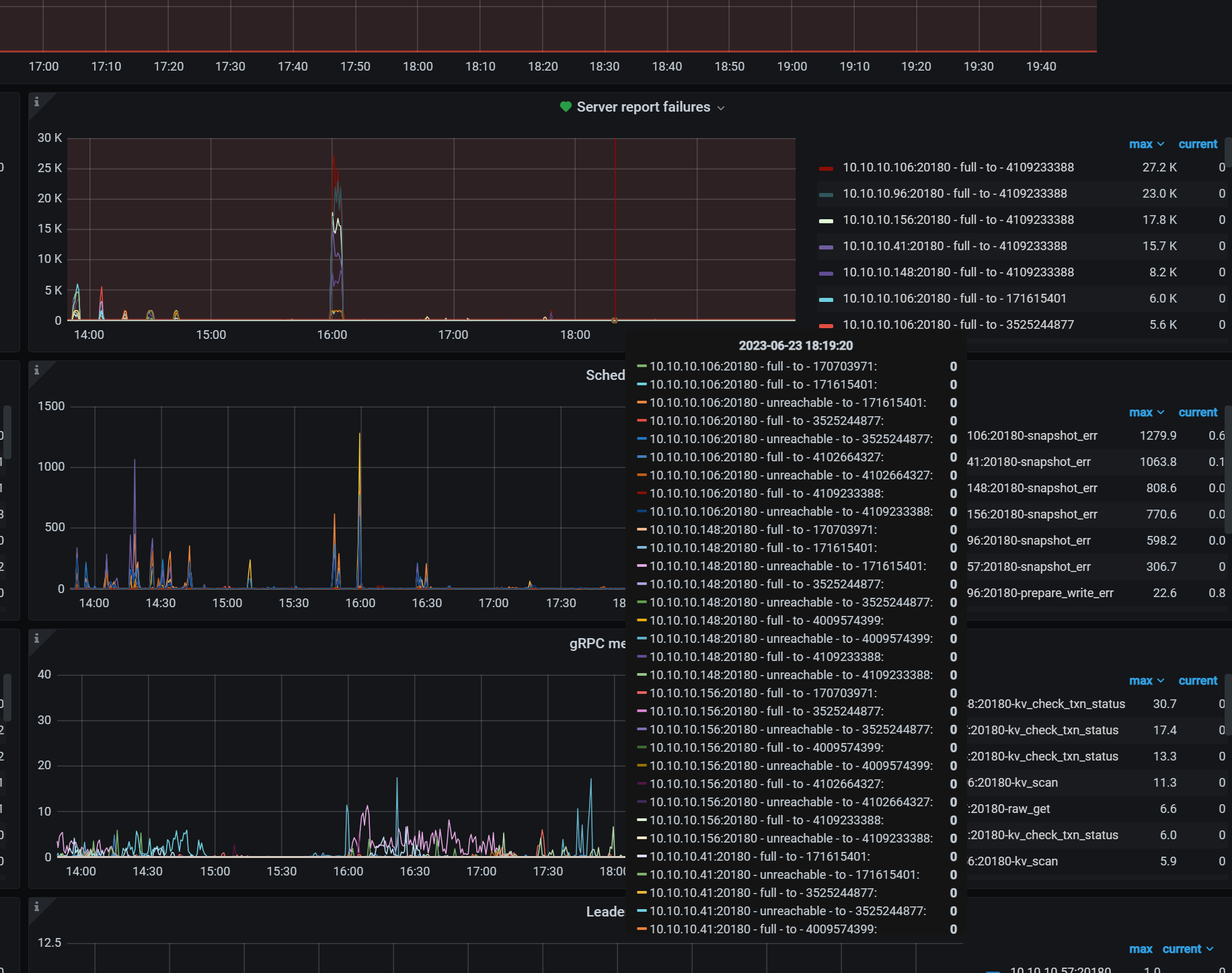
Task: Toggle the 148:20180-snapshot_err legend series
Action: [x=1032, y=488]
